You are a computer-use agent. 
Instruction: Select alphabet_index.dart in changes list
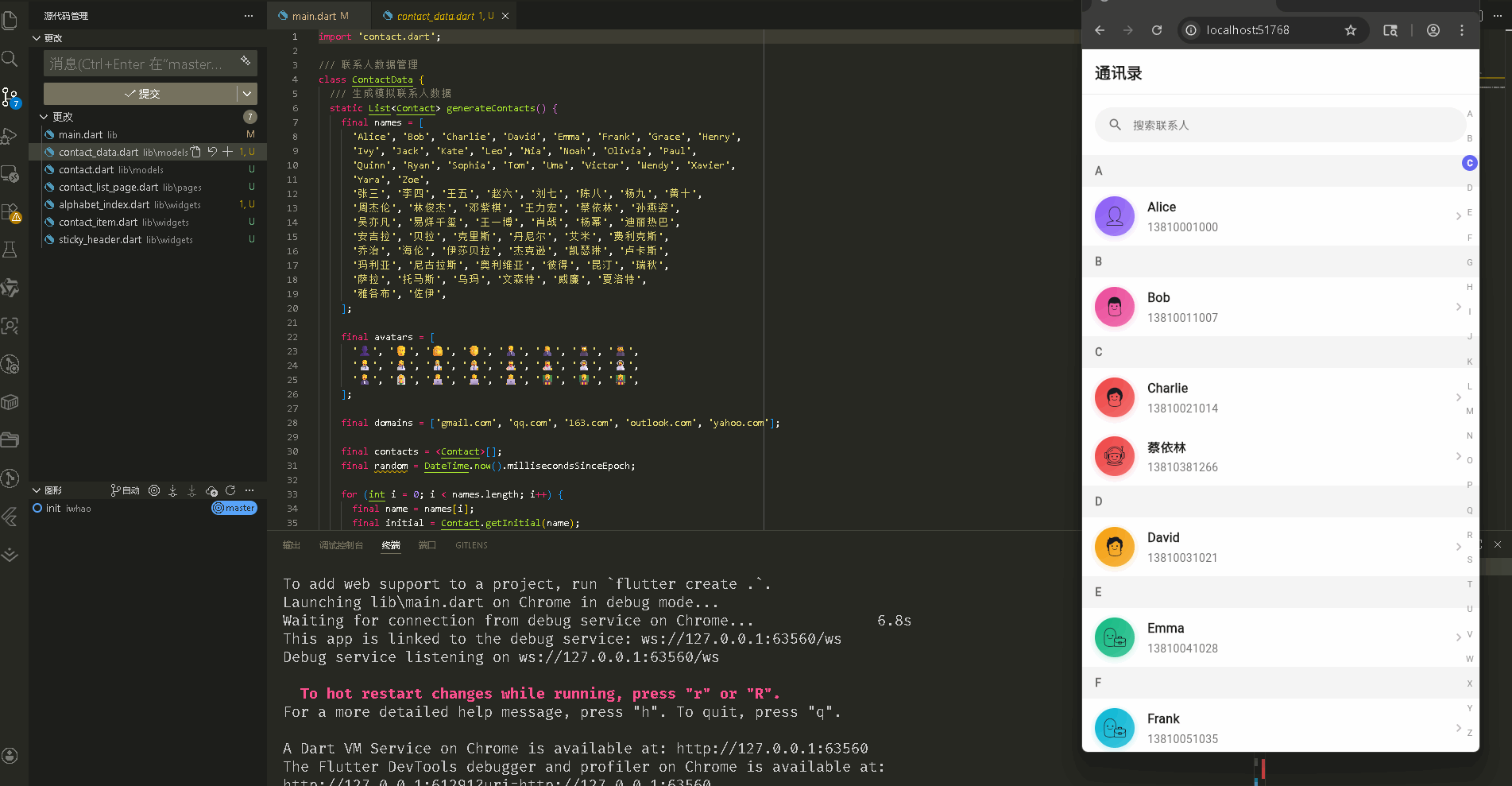coord(148,204)
